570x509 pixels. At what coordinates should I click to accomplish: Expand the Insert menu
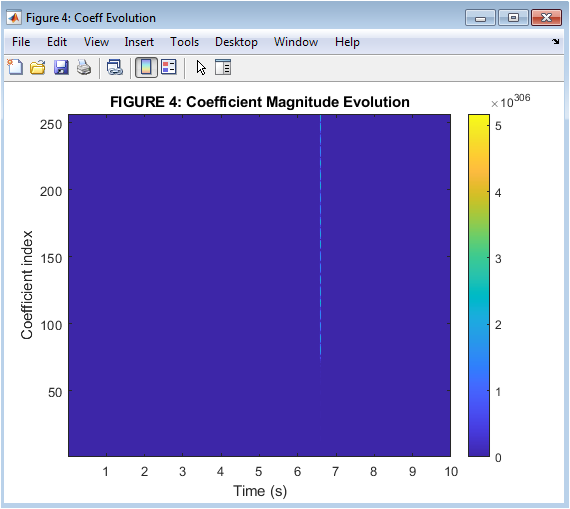pos(139,42)
